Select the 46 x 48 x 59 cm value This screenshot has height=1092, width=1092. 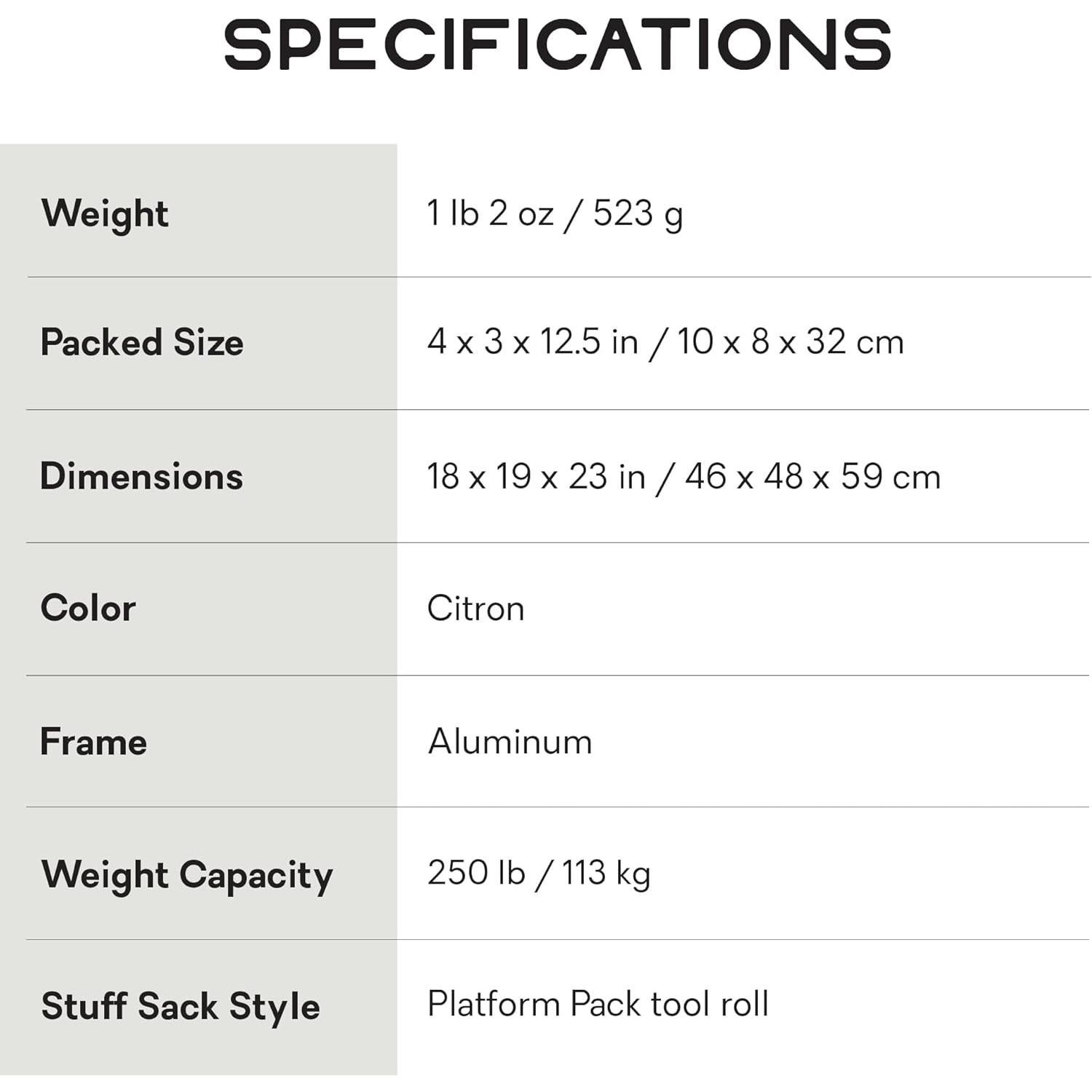pos(812,477)
